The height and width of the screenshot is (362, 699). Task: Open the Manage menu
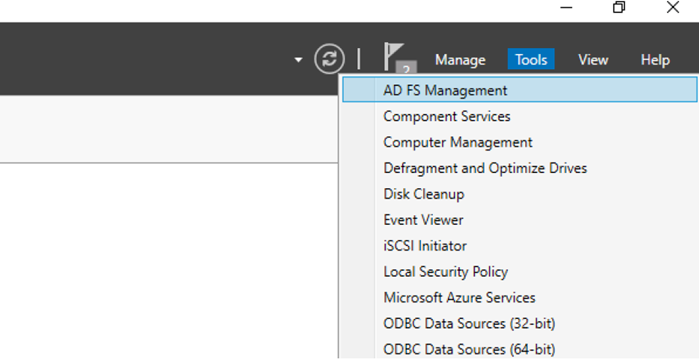[460, 59]
